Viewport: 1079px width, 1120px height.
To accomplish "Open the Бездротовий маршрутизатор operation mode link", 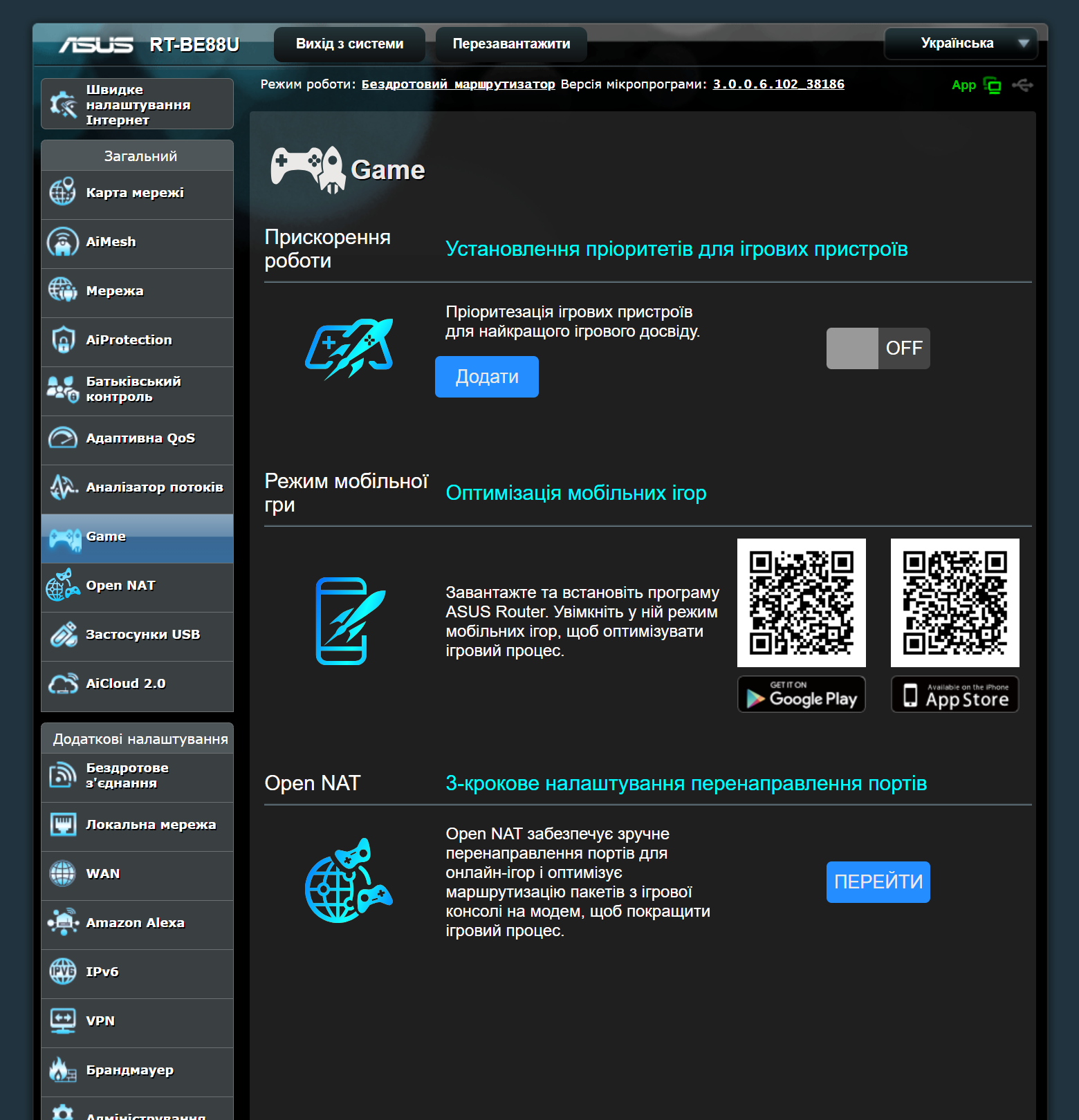I will tap(458, 84).
